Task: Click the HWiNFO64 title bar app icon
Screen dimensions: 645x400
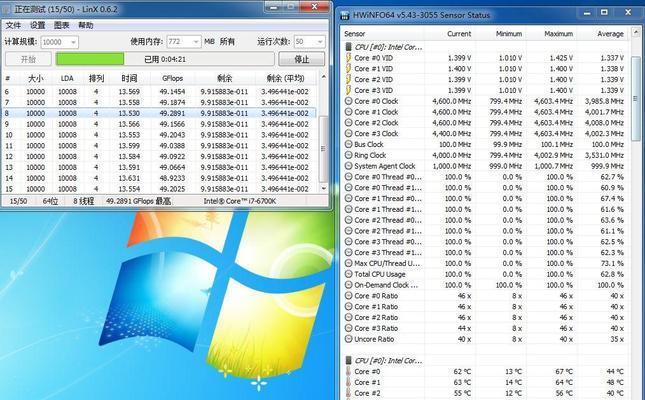Action: pyautogui.click(x=345, y=16)
